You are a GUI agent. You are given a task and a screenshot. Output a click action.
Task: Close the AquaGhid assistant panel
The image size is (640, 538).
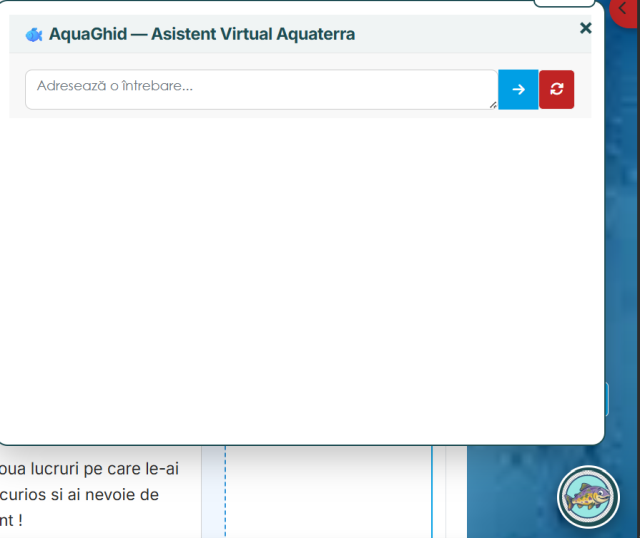pyautogui.click(x=586, y=28)
